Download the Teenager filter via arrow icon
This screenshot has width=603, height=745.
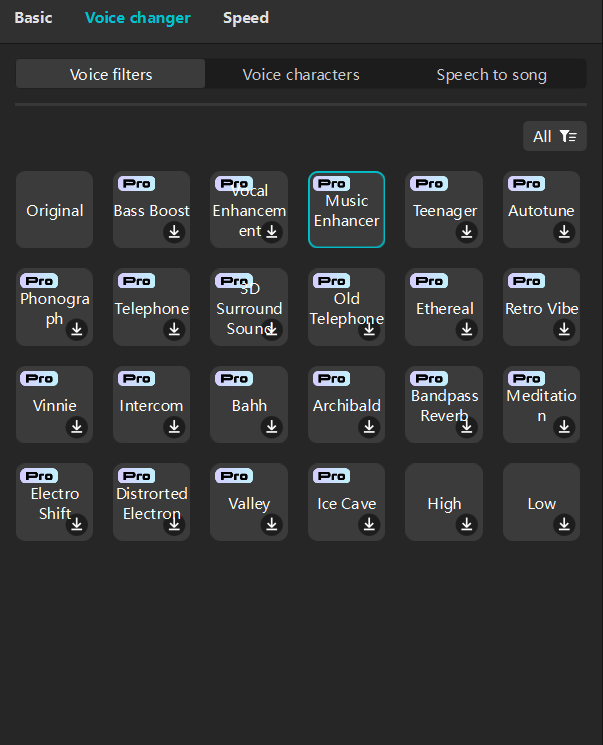point(467,232)
